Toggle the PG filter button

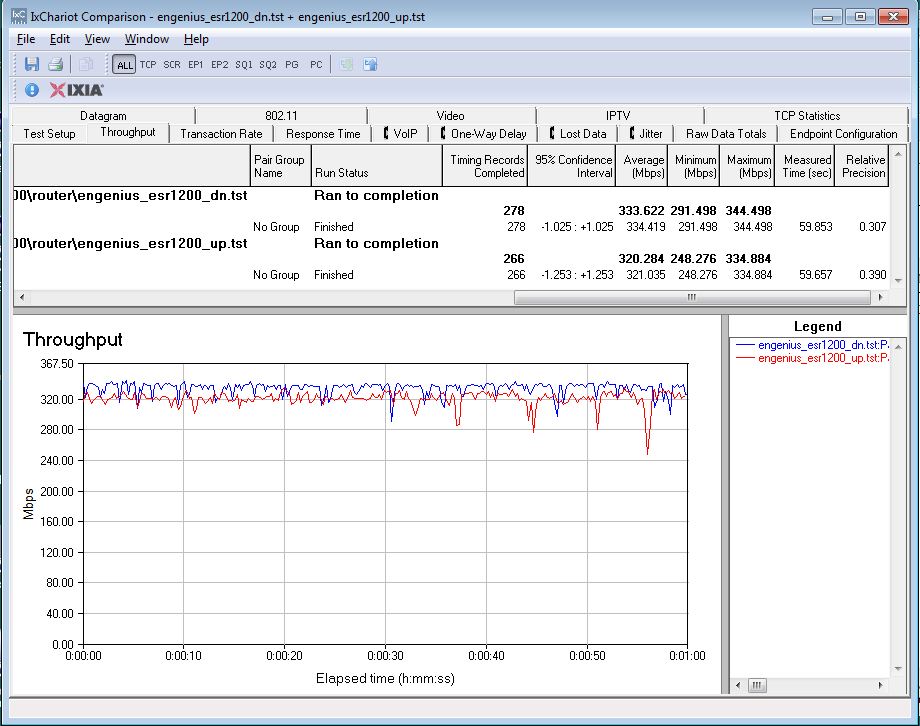(x=292, y=65)
